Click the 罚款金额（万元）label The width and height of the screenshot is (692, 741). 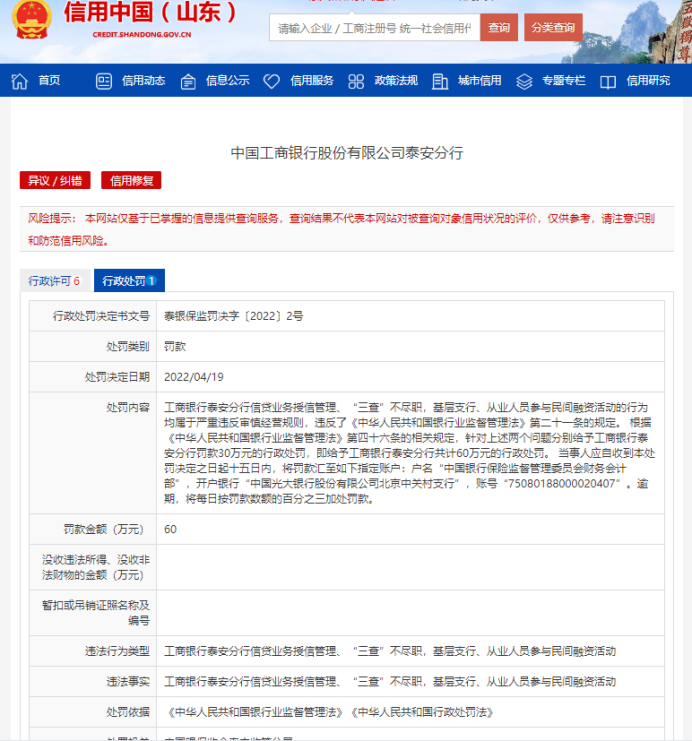pos(104,529)
